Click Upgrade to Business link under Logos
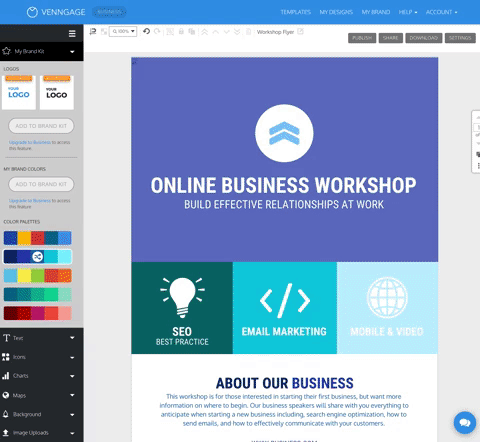 point(30,142)
